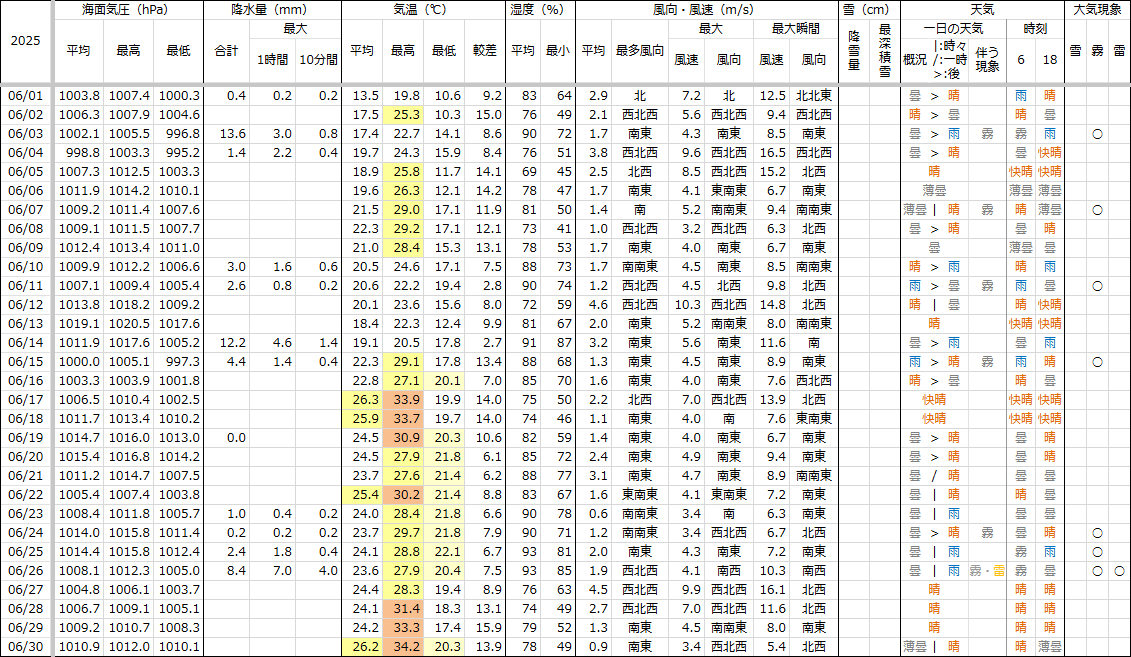Select the fog circle marker on 06/07
This screenshot has width=1131, height=657.
point(1097,210)
